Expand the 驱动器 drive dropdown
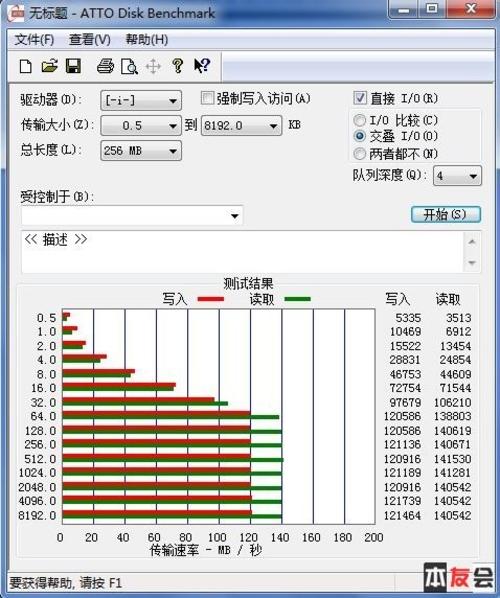Viewport: 500px width, 598px height. (141, 101)
